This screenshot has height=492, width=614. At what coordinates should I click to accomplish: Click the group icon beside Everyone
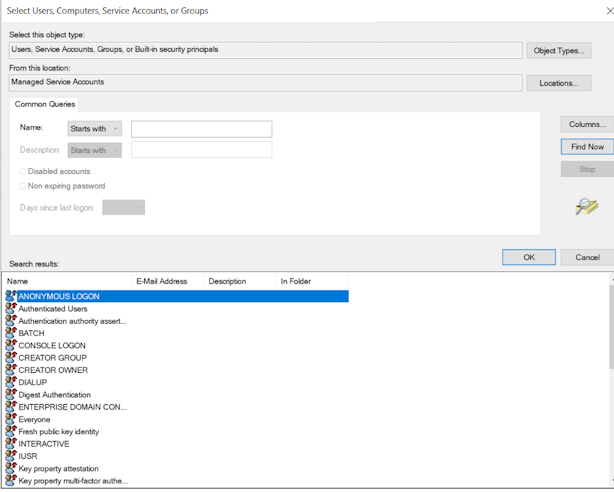click(x=11, y=419)
